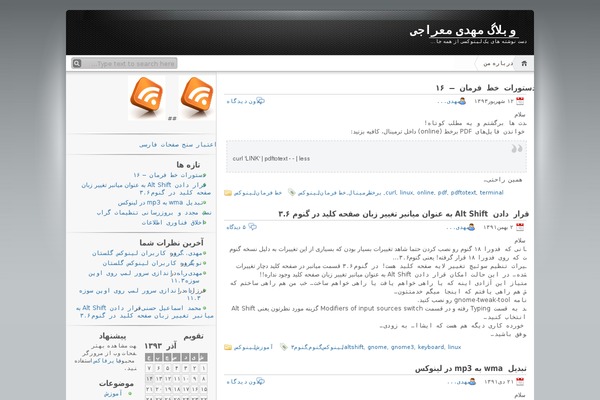Open the first recent comment starting with 'مهدی'
Image resolution: width=600 pixels, height=400 pixels.
[147, 253]
